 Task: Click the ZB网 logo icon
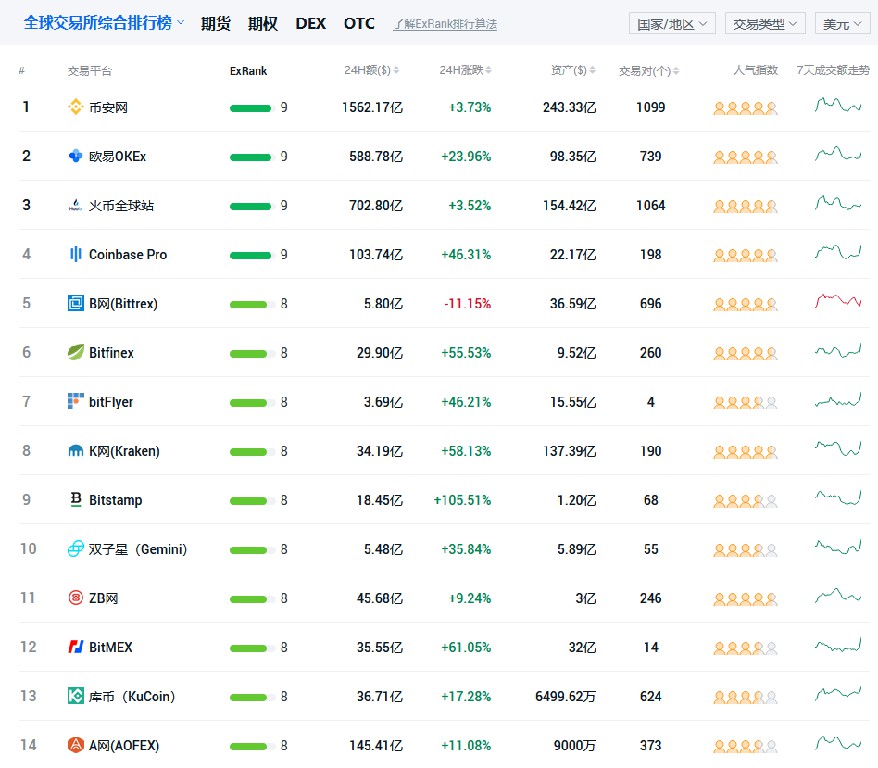click(76, 598)
